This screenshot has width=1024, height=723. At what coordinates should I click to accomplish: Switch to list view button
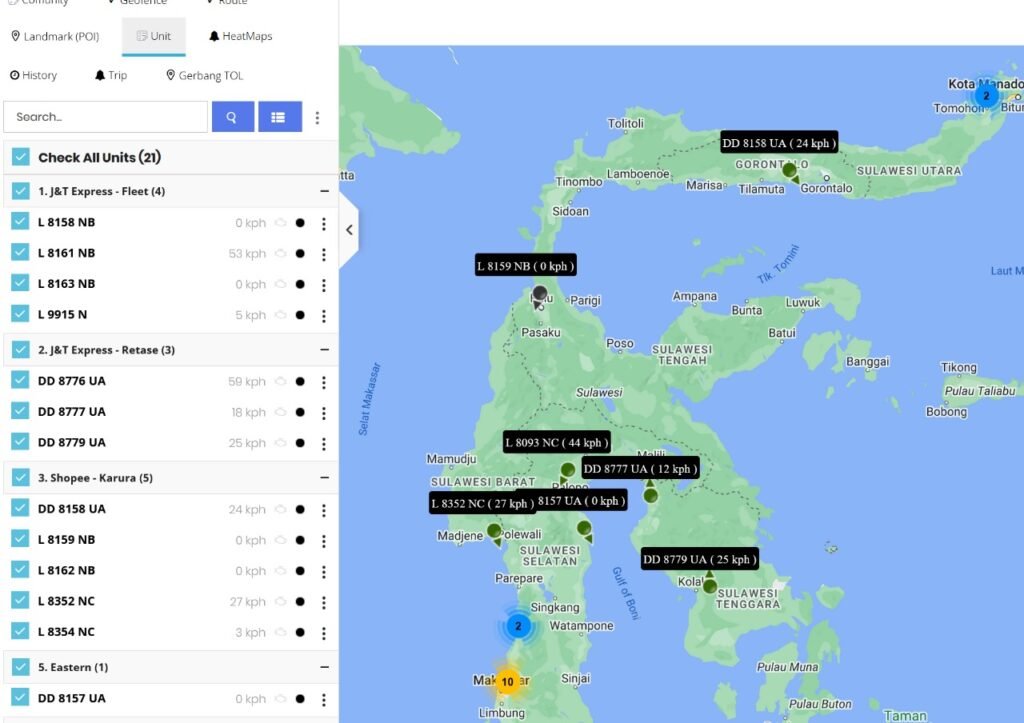280,117
